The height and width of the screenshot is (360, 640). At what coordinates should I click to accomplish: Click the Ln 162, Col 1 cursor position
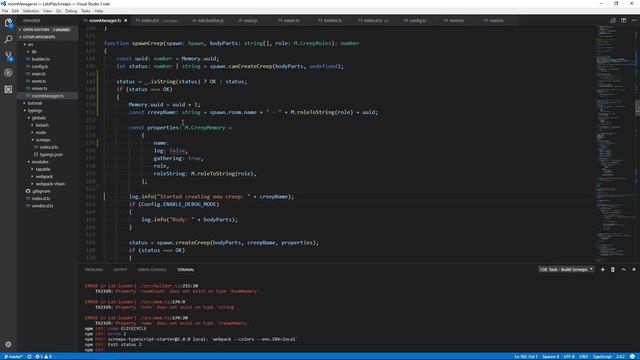(x=526, y=357)
